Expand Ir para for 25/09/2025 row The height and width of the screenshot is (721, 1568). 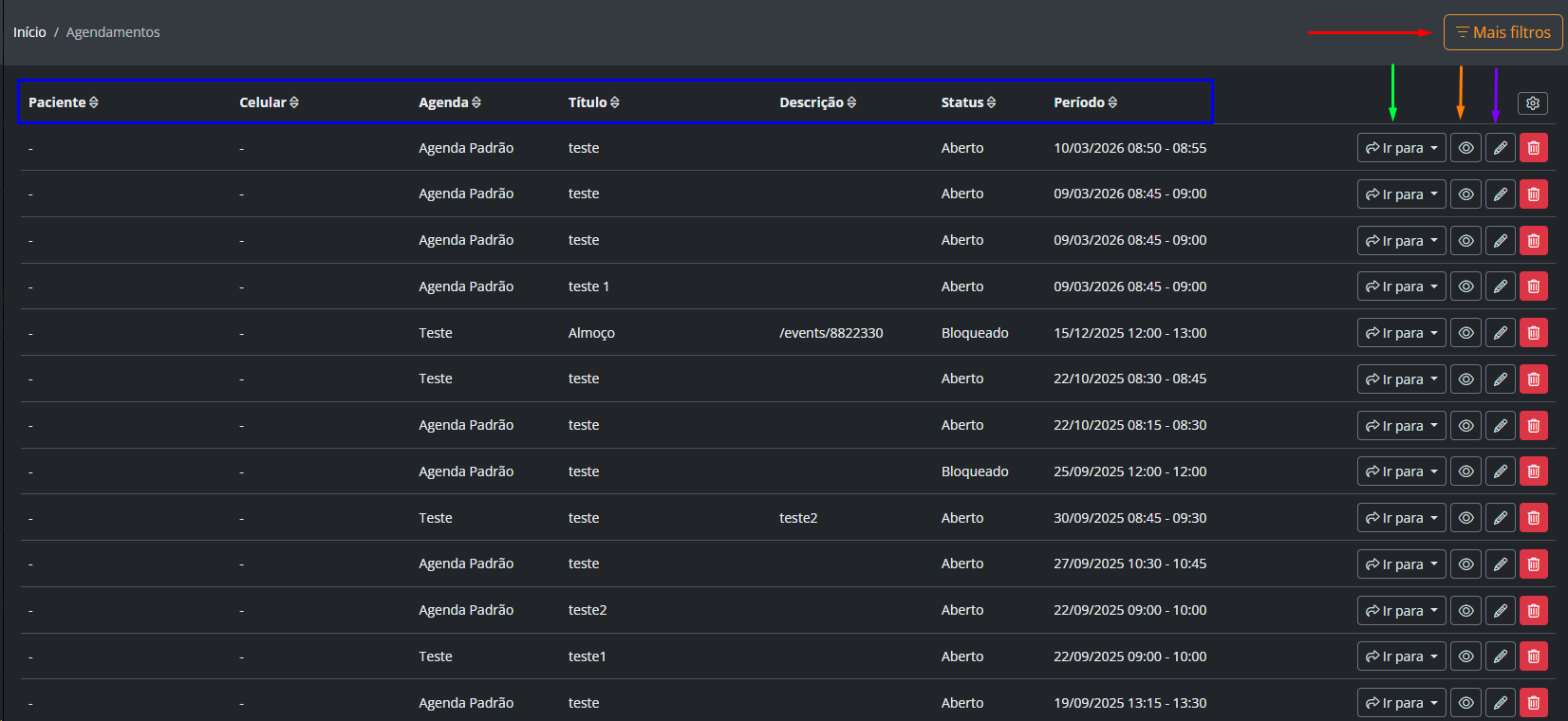tap(1401, 471)
